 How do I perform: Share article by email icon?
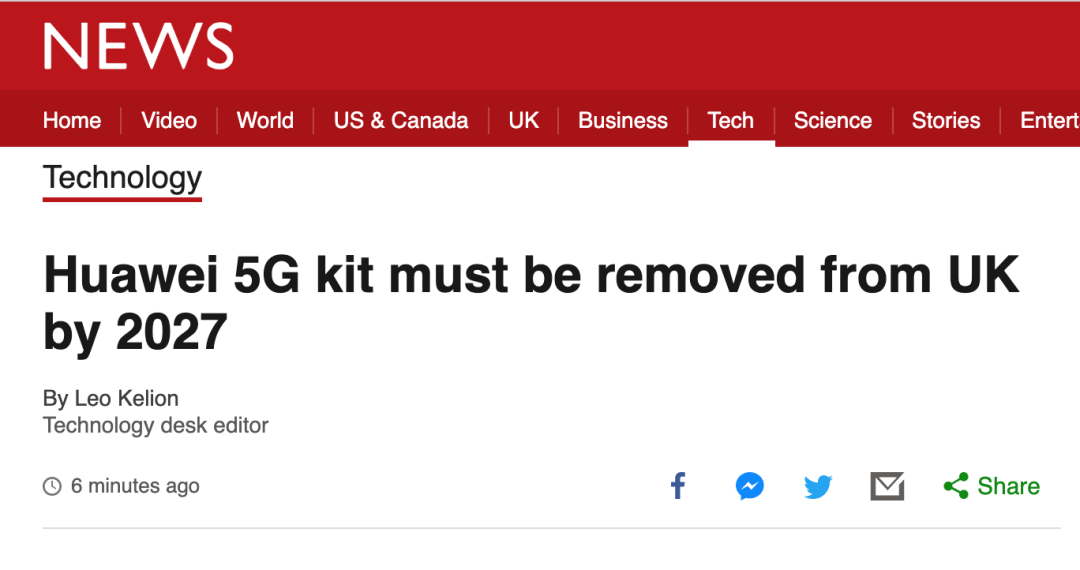[887, 487]
